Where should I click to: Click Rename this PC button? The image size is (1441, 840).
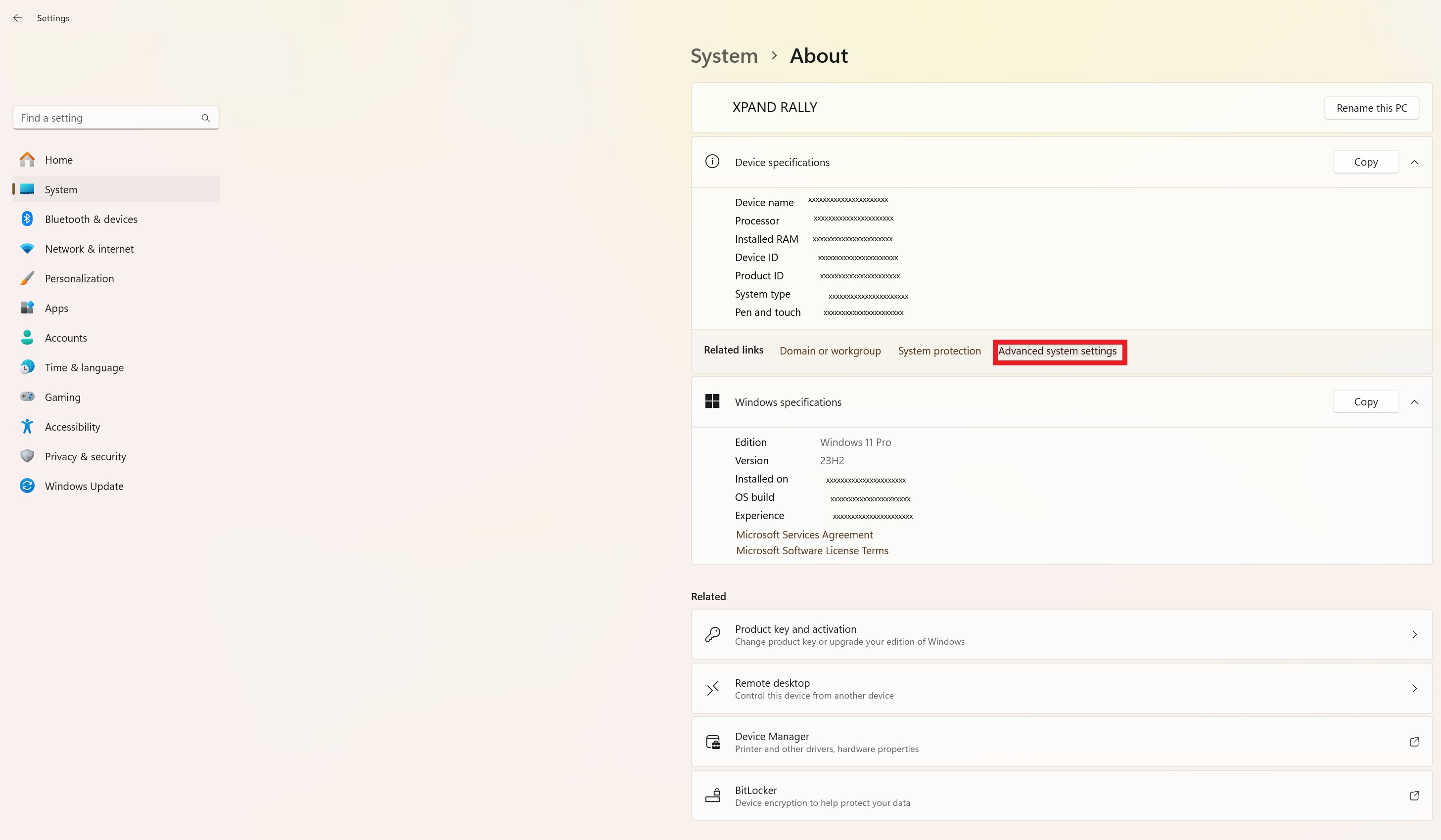point(1371,108)
